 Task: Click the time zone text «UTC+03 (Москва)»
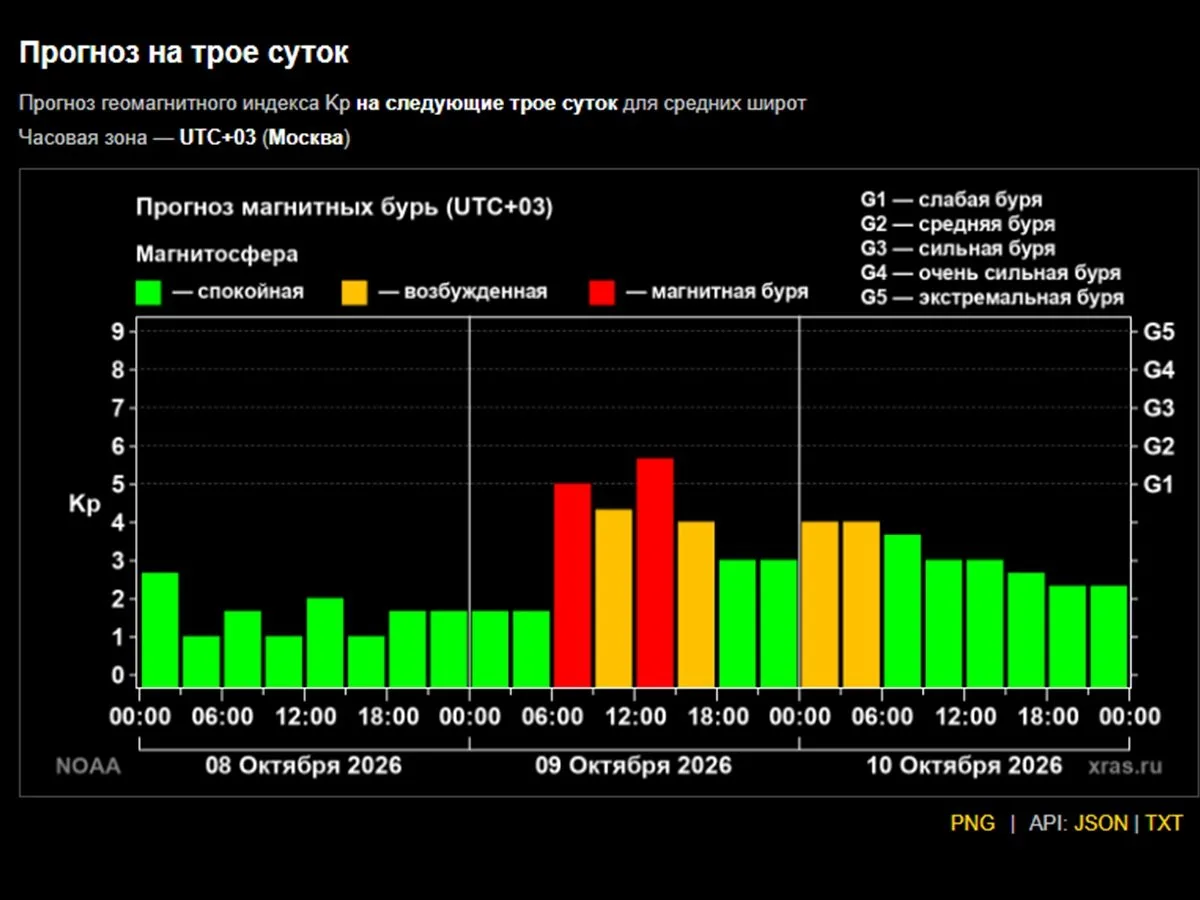265,138
